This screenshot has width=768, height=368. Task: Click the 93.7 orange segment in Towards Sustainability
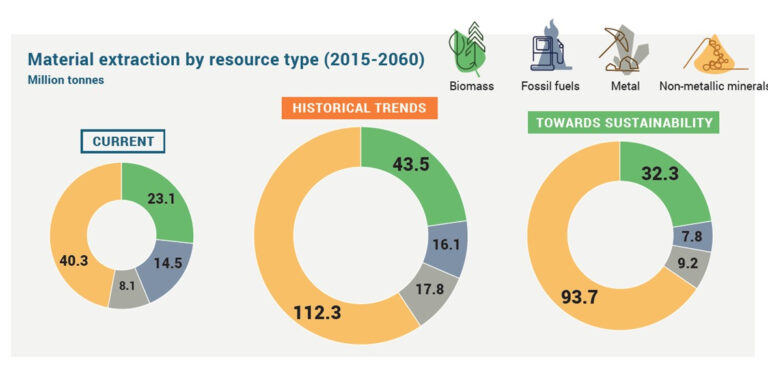579,296
